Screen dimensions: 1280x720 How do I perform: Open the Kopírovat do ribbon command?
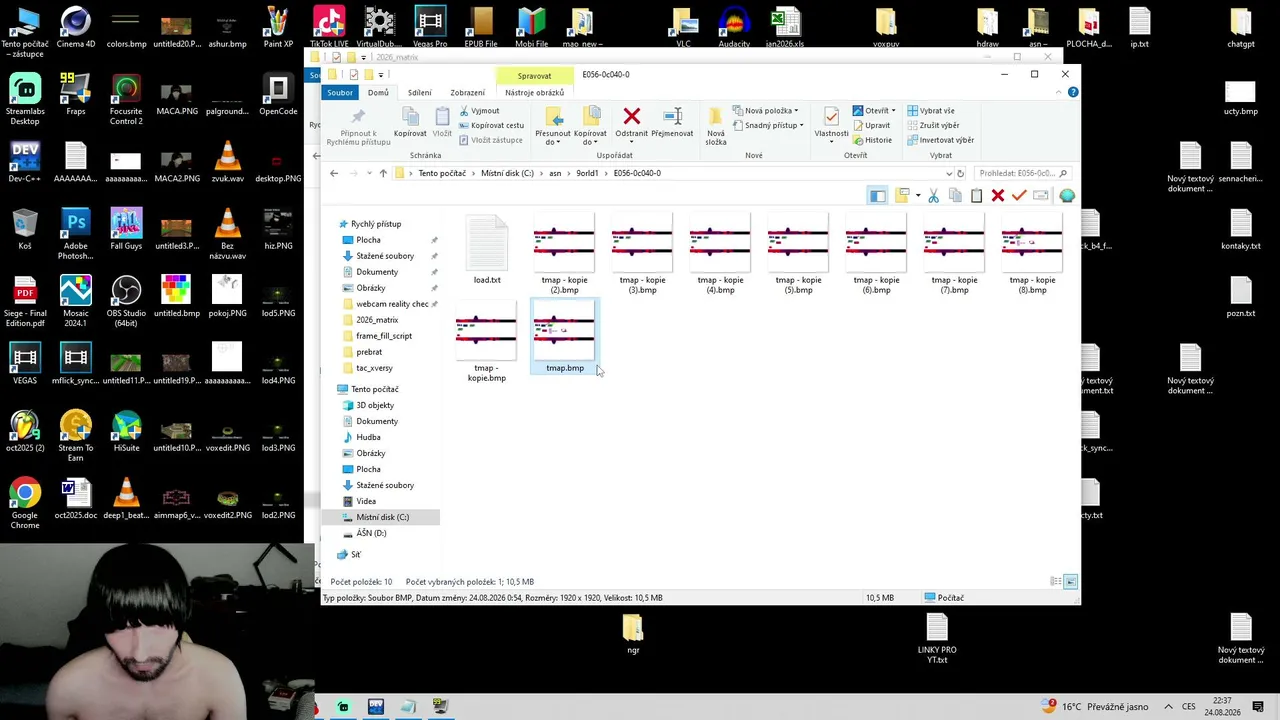pos(590,126)
